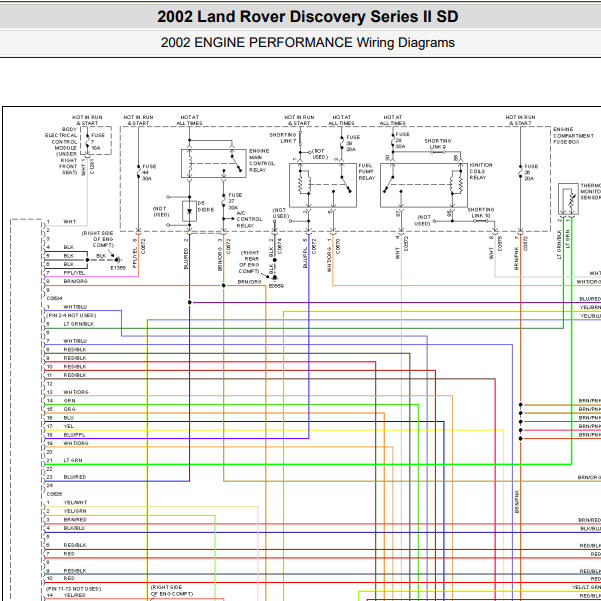601x601 pixels.
Task: Click pin 2 'YEL/GRN' wire label
Action: click(75, 511)
